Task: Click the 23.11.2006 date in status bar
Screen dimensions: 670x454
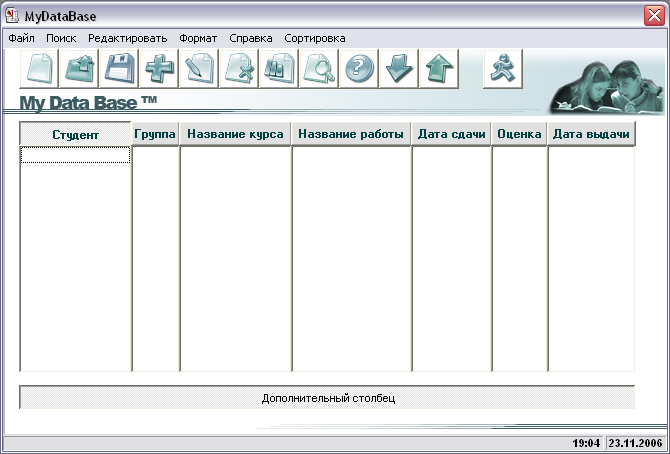Action: 636,443
